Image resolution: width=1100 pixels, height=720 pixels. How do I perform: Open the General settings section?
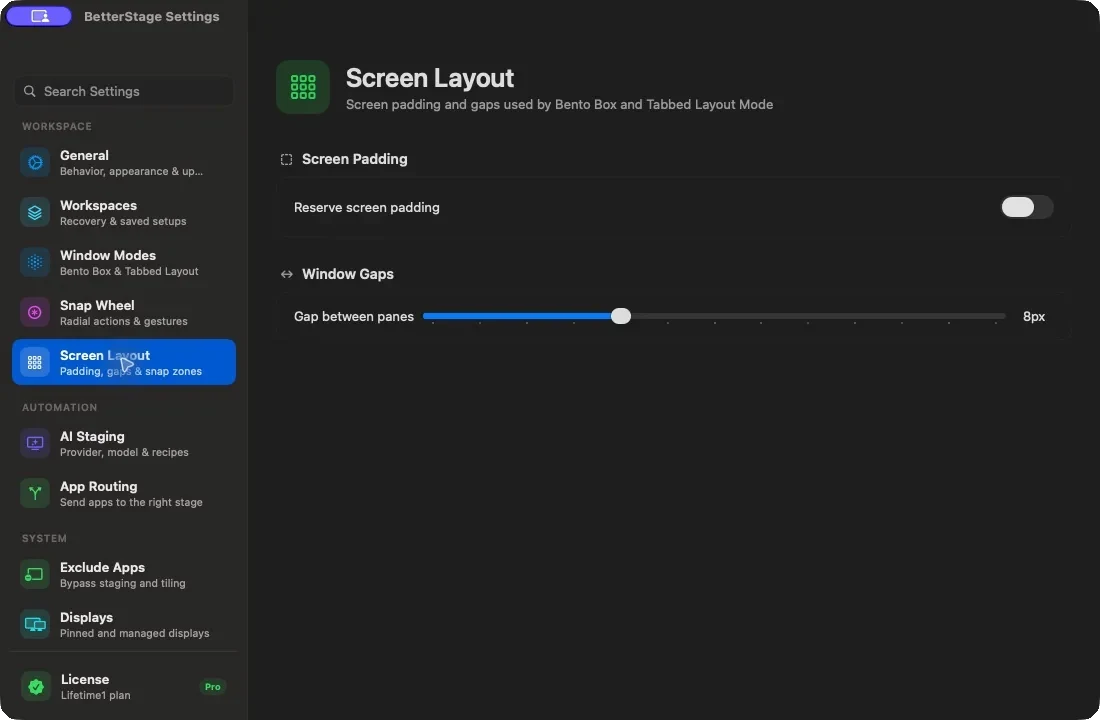click(123, 163)
